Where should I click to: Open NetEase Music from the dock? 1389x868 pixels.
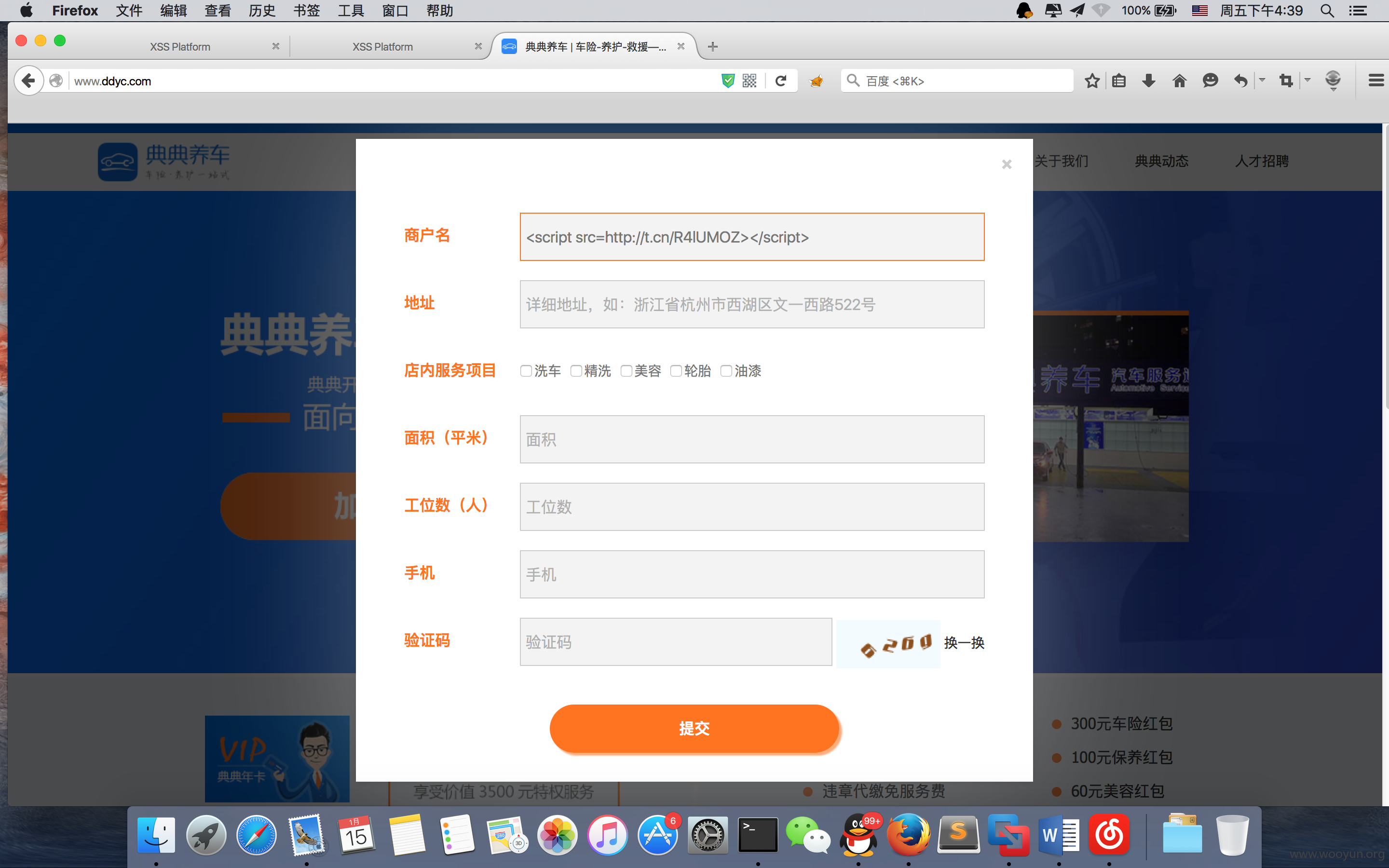click(1109, 835)
